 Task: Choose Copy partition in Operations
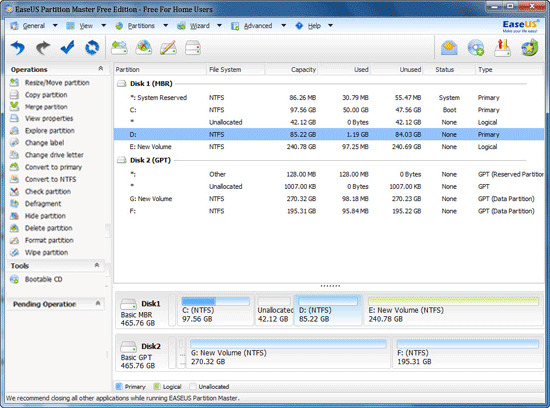(x=46, y=95)
